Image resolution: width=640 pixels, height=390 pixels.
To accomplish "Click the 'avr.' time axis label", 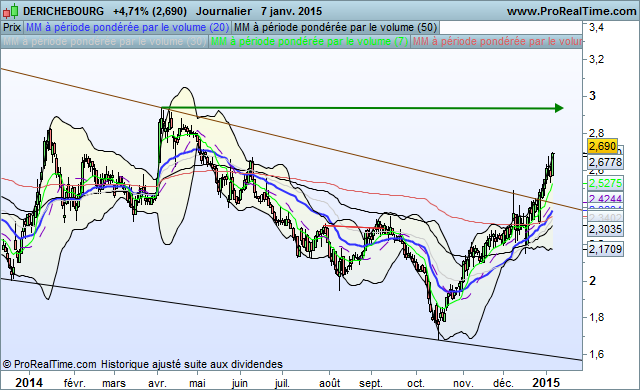I will [158, 383].
